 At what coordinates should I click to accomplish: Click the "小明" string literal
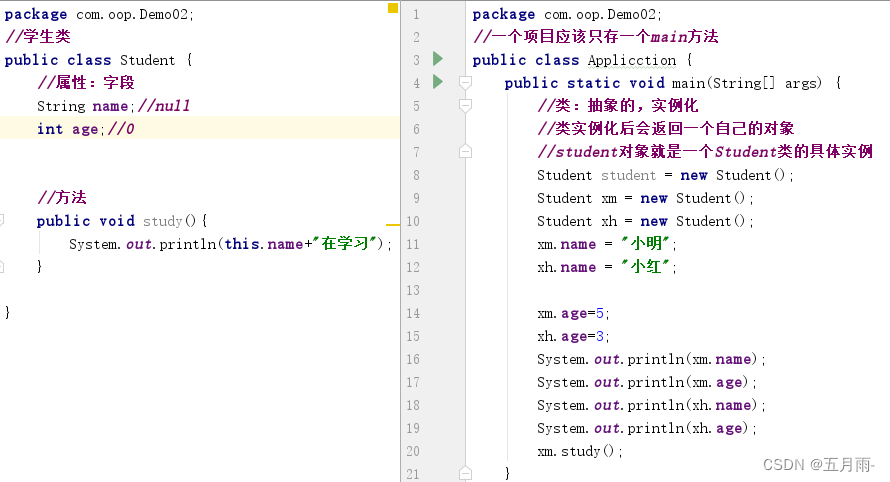[645, 244]
